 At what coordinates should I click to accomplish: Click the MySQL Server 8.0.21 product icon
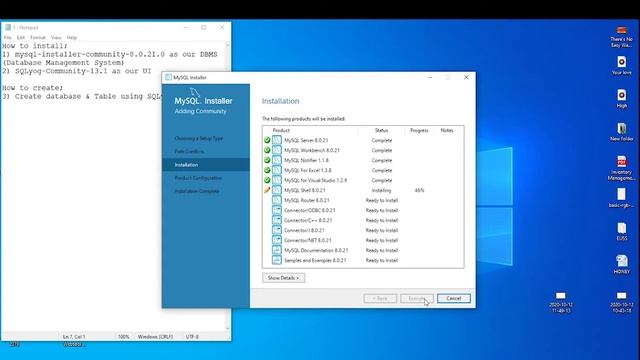tap(277, 140)
